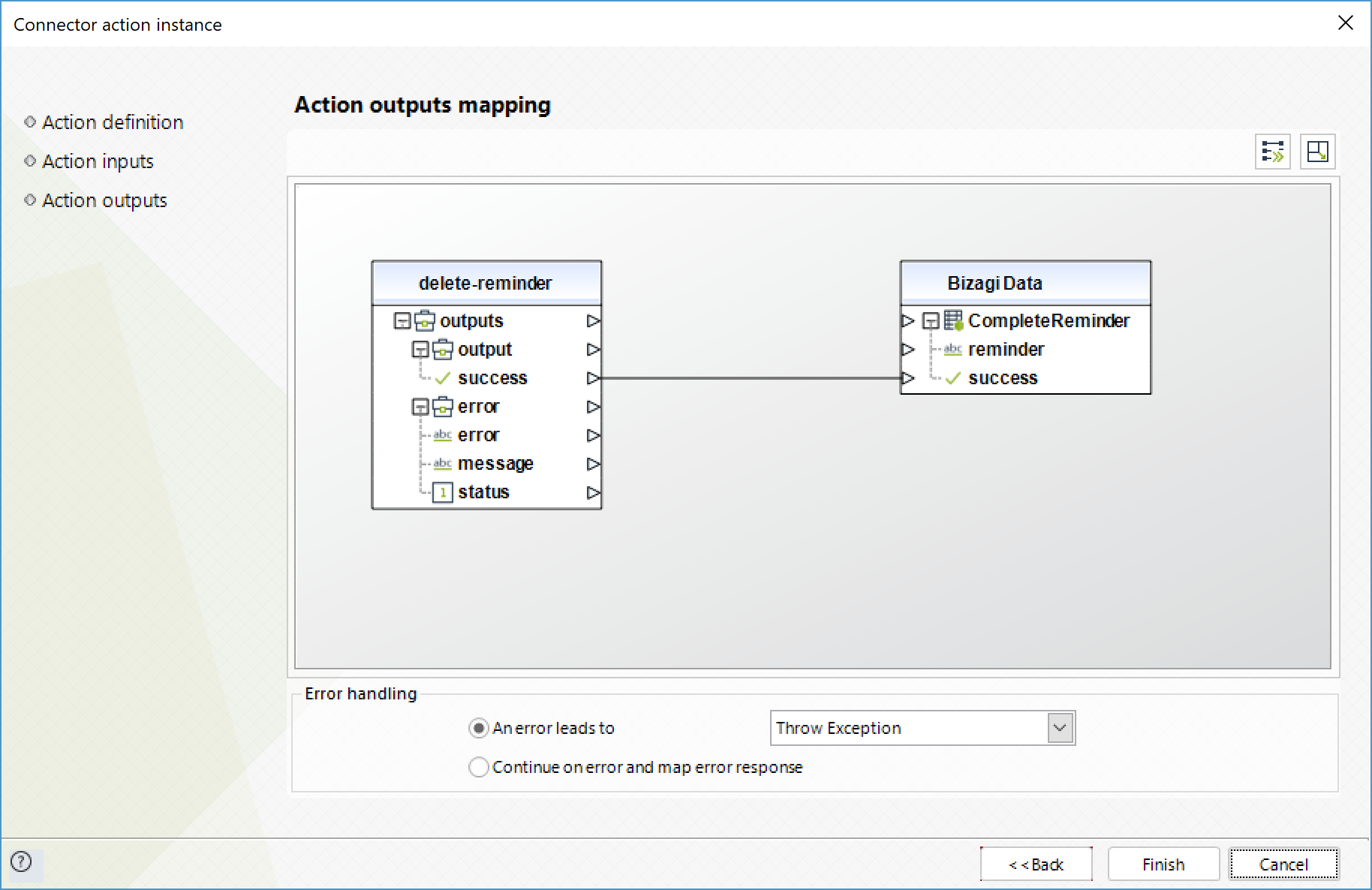Image resolution: width=1372 pixels, height=890 pixels.
Task: Click the connector arrow of output row
Action: (x=594, y=349)
